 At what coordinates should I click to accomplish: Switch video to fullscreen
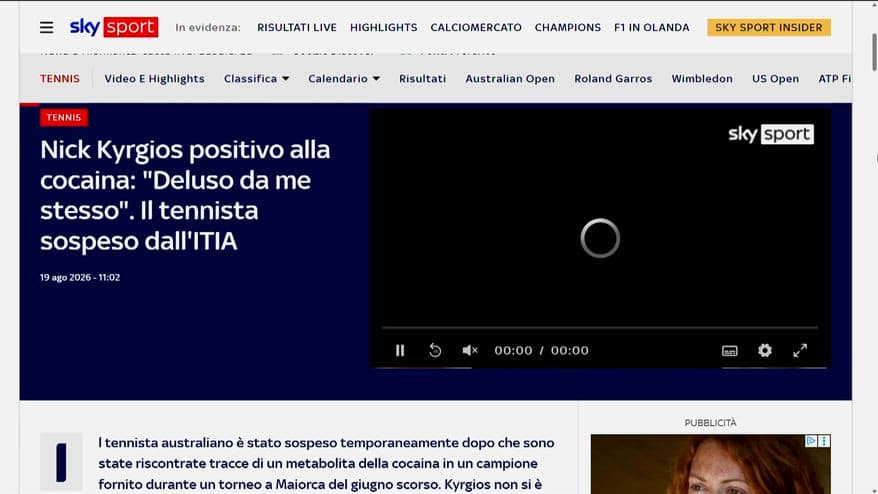[x=800, y=351]
